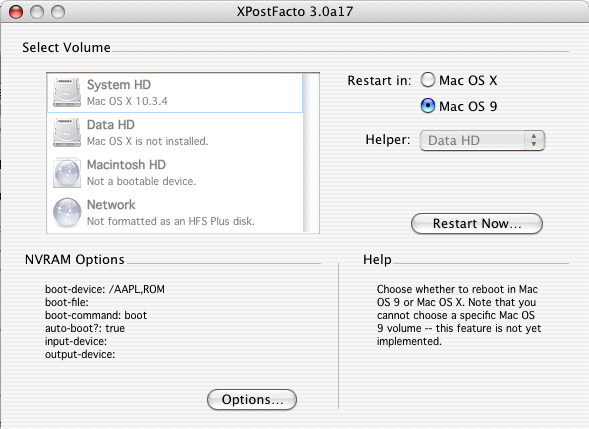Viewport: 589px width, 429px height.
Task: Click the auto-boot? true setting text
Action: (x=85, y=328)
